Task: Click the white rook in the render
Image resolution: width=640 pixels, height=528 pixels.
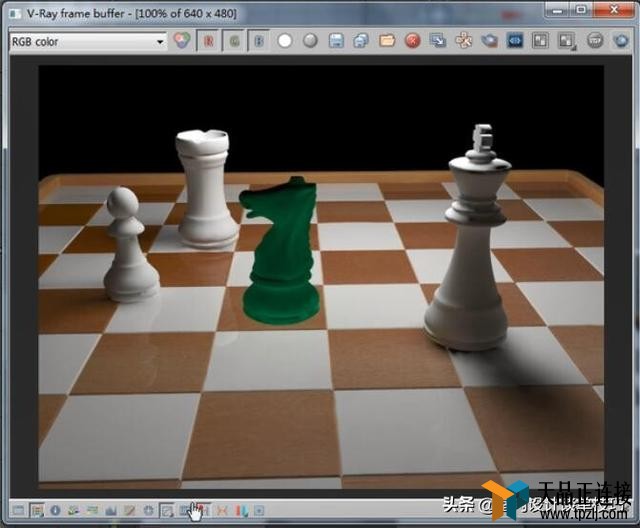Action: pyautogui.click(x=206, y=190)
